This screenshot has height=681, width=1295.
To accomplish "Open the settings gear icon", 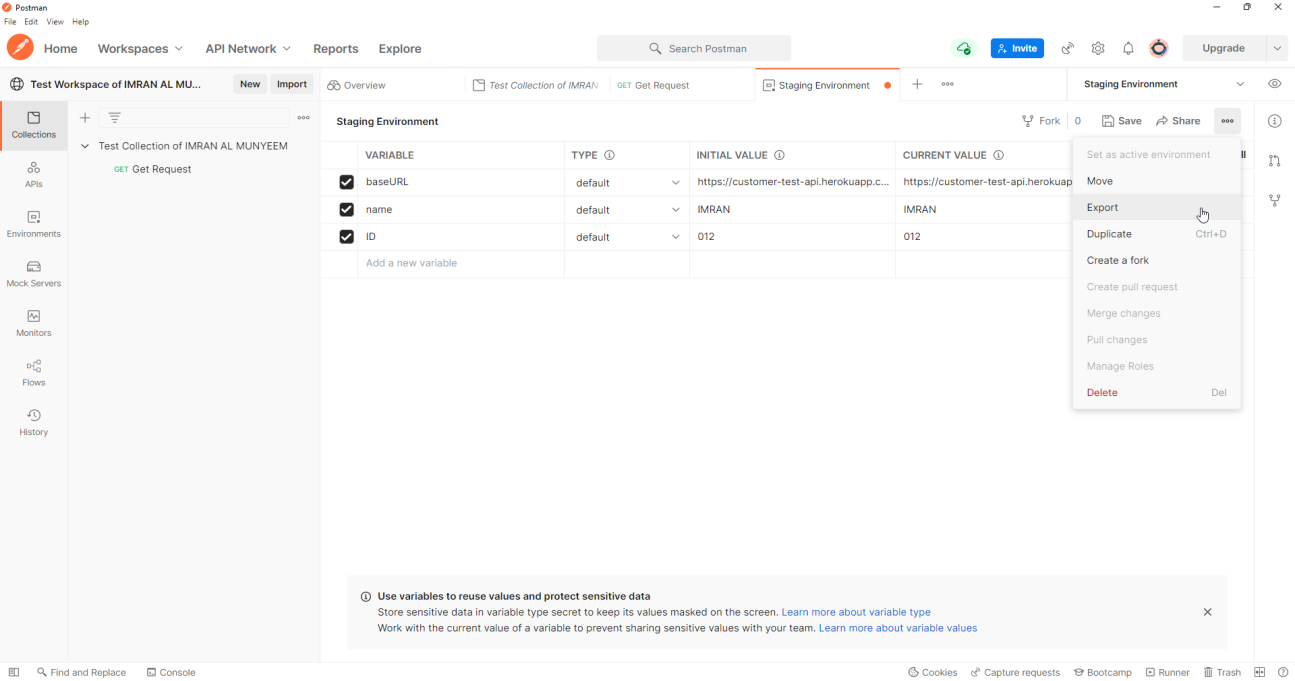I will (1098, 48).
